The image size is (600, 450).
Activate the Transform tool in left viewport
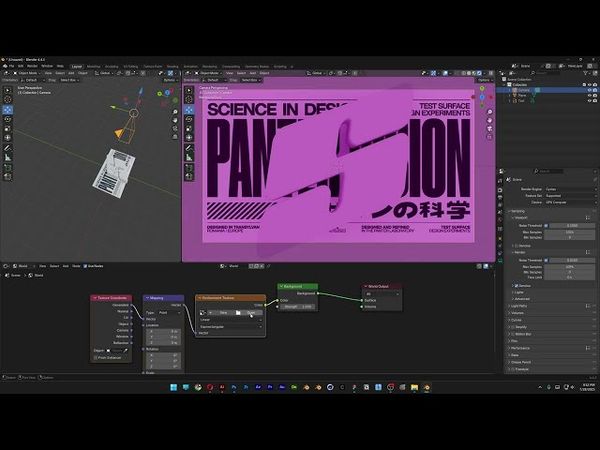(8, 138)
